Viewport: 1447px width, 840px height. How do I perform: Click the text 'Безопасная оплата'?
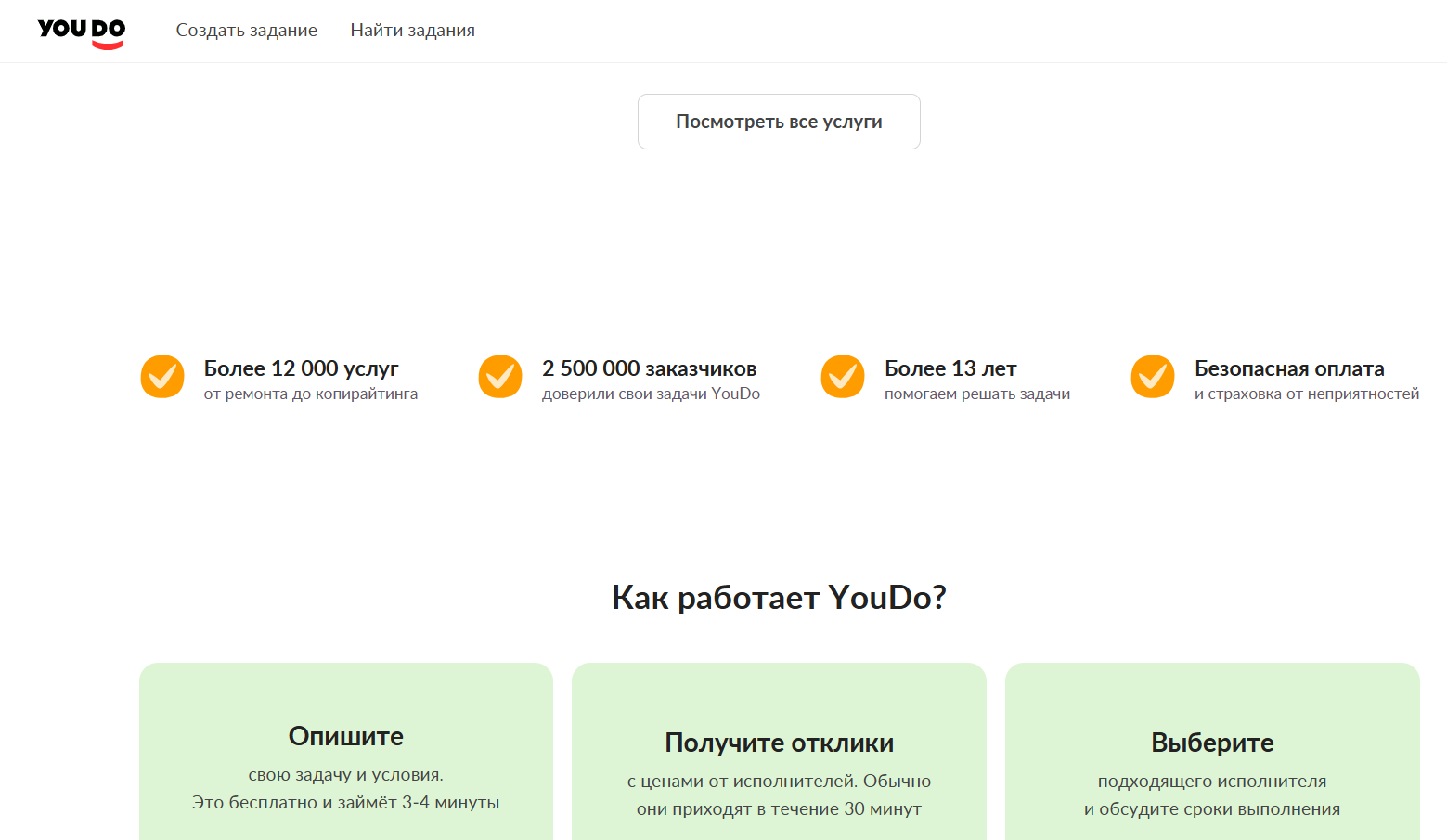tap(1288, 368)
